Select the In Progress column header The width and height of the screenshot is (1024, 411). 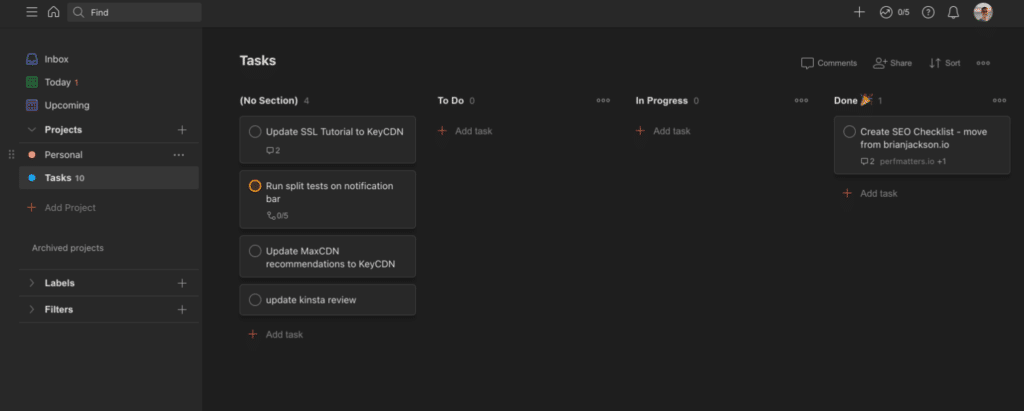(662, 101)
